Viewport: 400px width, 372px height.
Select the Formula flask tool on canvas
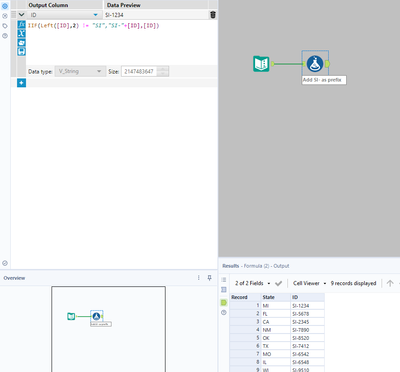(x=315, y=64)
